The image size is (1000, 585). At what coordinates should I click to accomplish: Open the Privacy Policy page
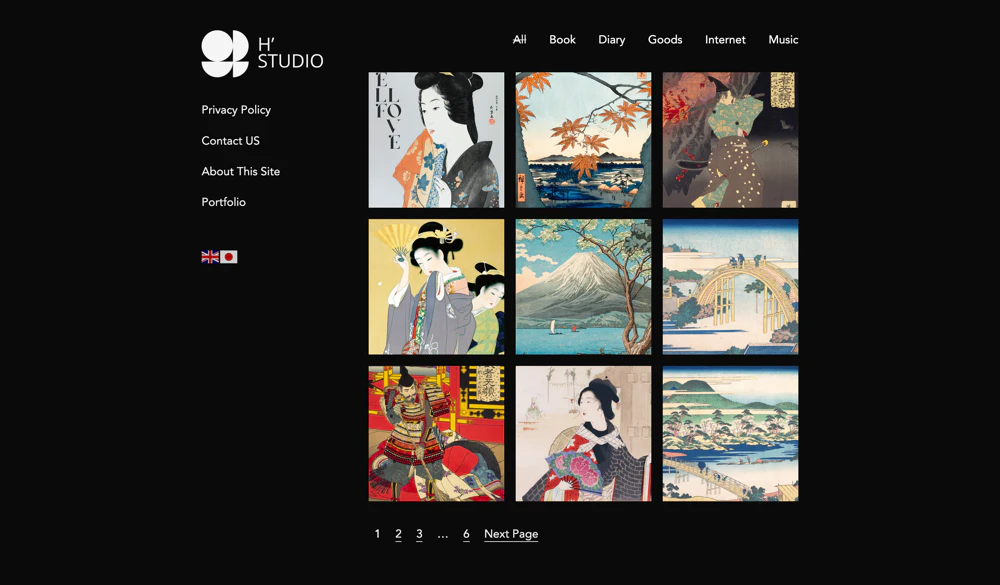[x=236, y=110]
